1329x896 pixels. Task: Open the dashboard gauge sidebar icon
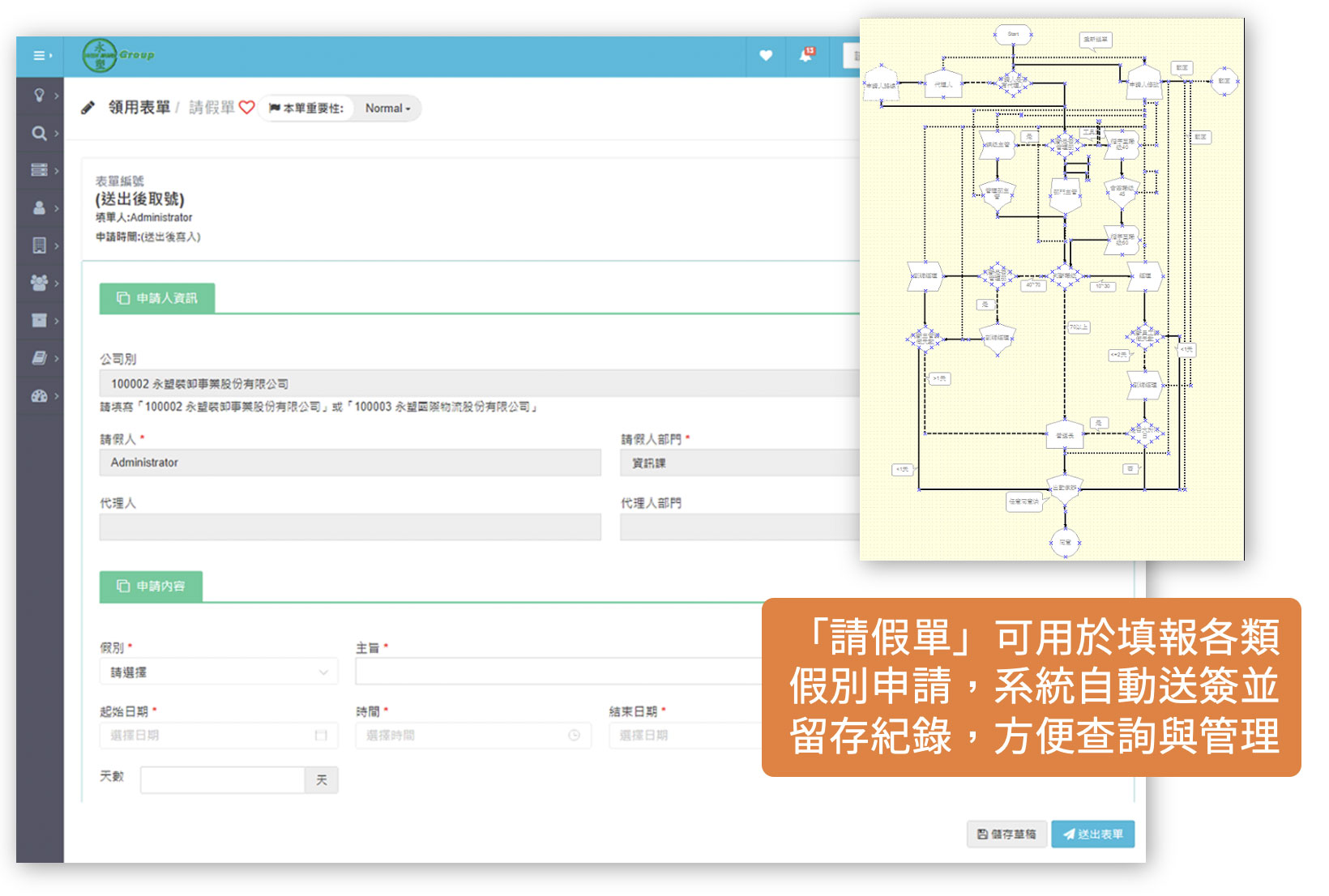click(x=39, y=396)
